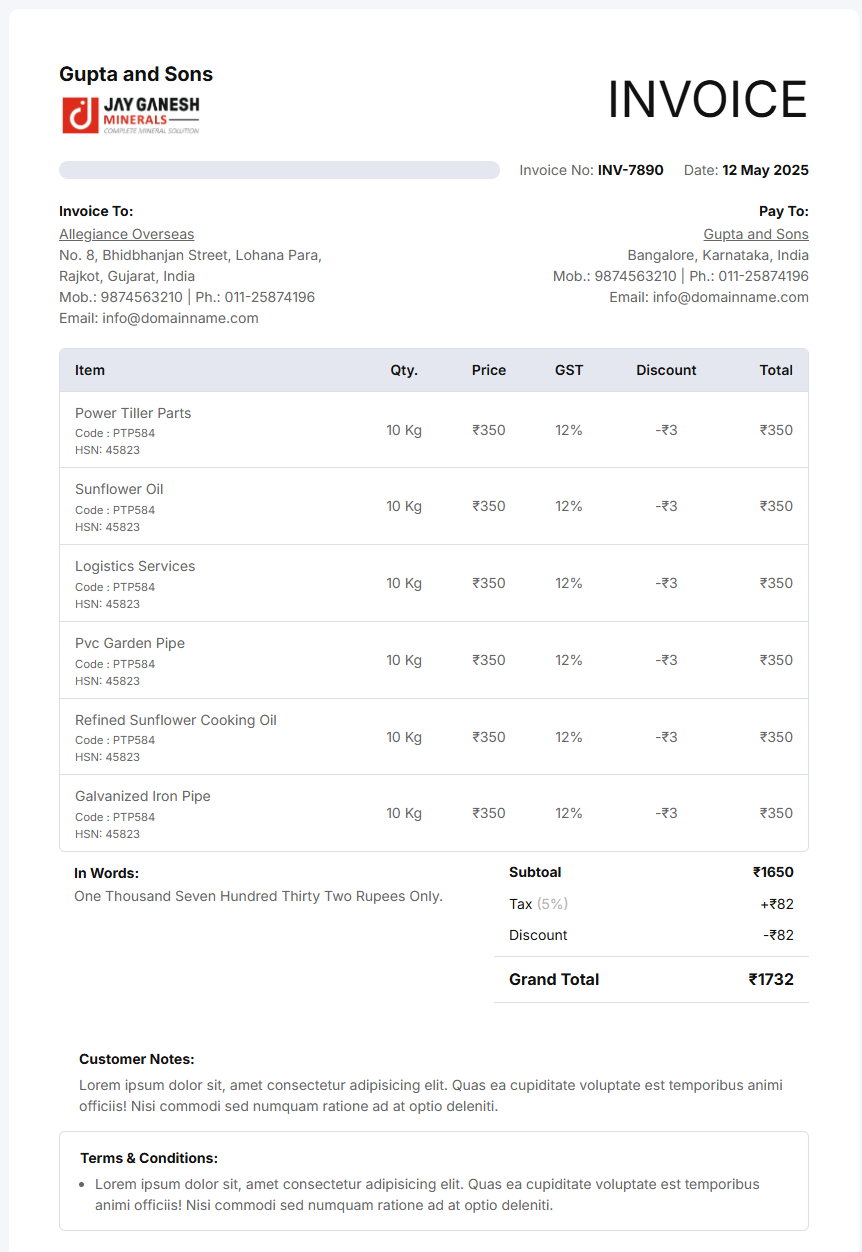Click the Jay Ganesh Minerals logo

131,115
